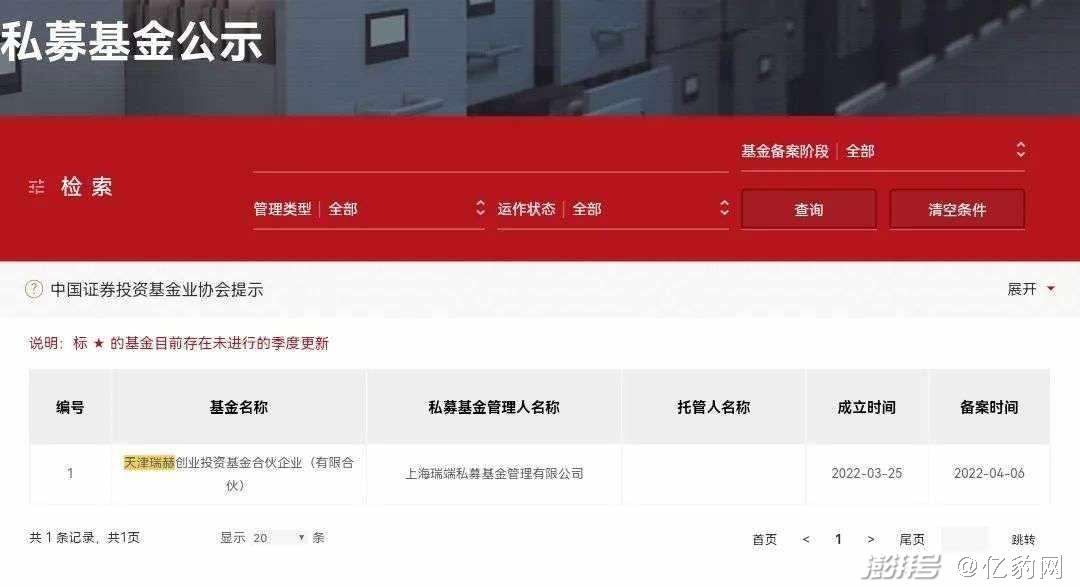Go to the next page with the > arrow

coord(871,539)
